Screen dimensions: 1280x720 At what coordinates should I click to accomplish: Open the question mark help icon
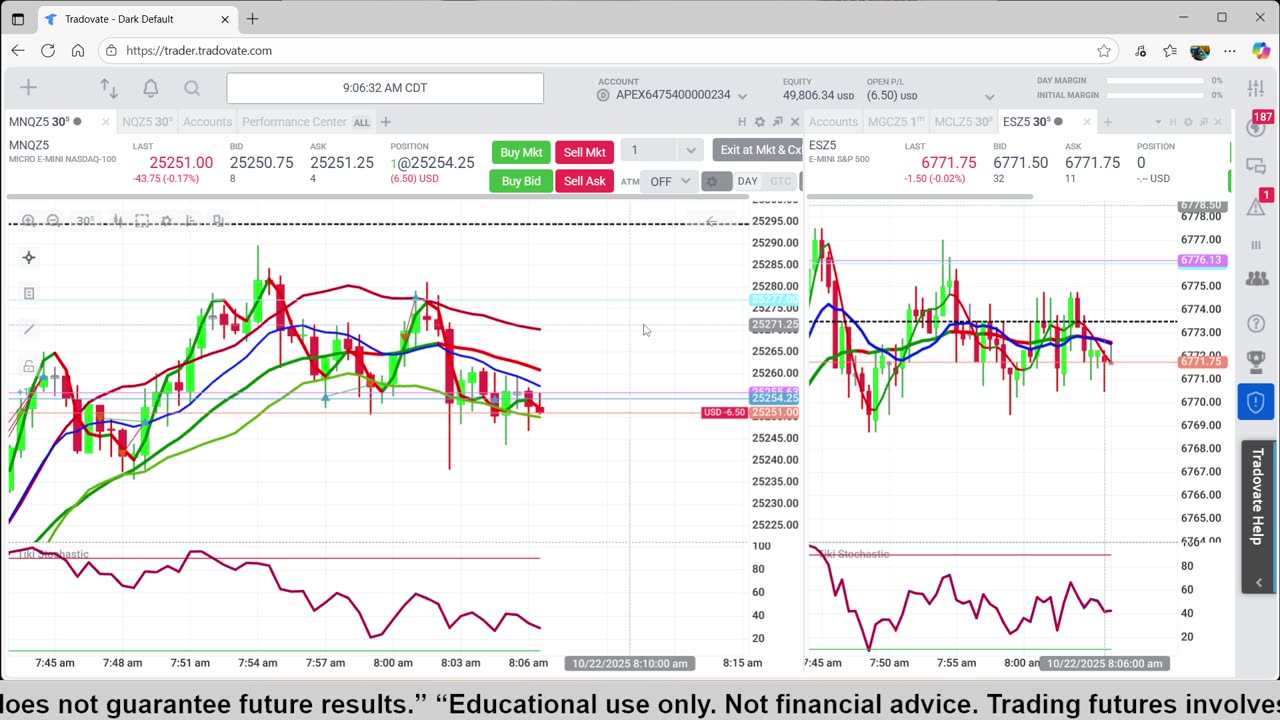1256,323
